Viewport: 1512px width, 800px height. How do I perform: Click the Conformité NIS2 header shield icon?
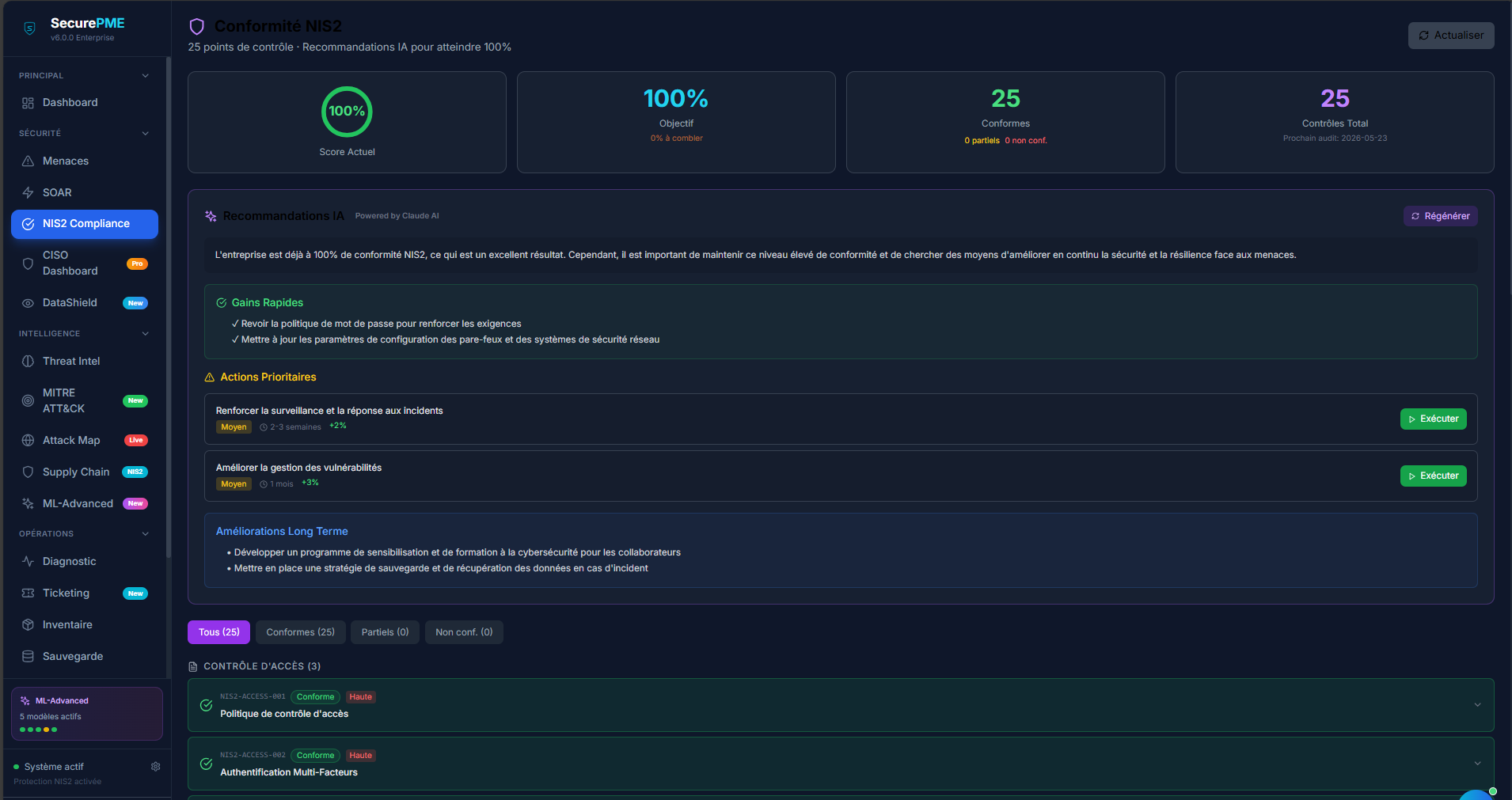(197, 27)
